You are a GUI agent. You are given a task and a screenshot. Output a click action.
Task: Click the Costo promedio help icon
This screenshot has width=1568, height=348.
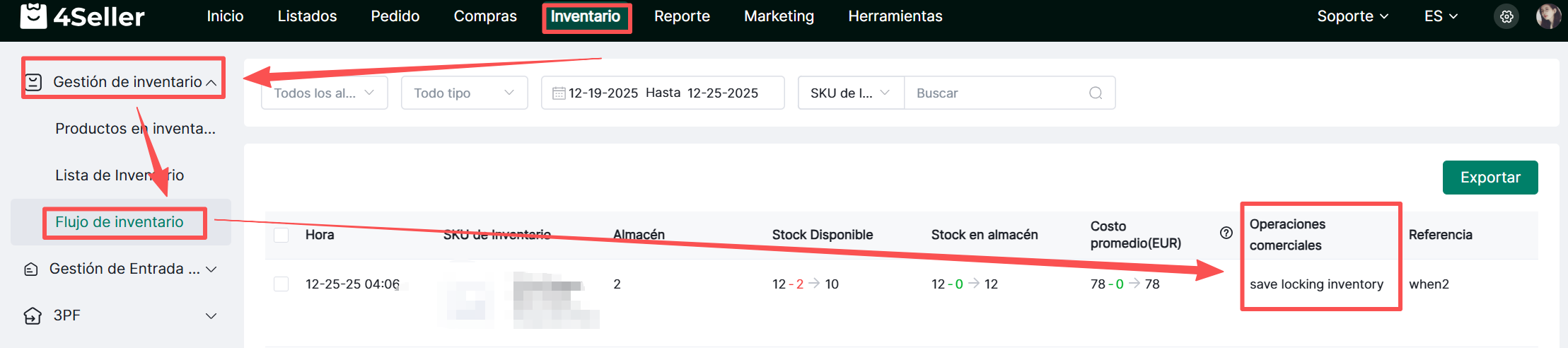point(1226,233)
